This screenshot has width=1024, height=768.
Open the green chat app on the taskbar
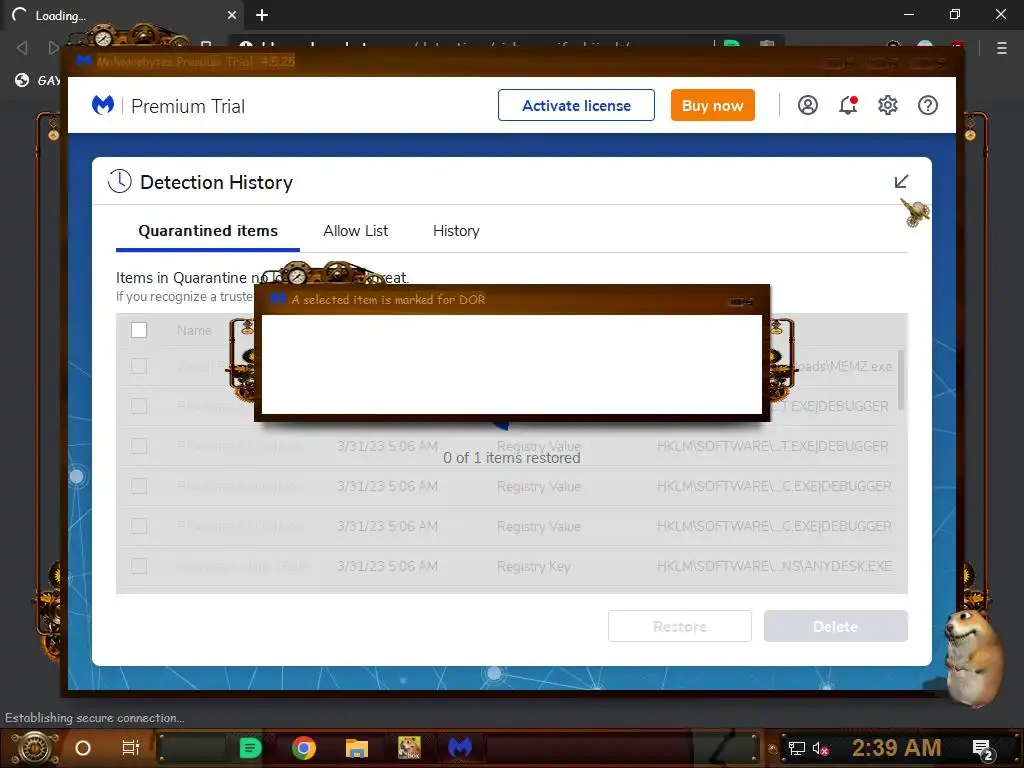(x=250, y=748)
